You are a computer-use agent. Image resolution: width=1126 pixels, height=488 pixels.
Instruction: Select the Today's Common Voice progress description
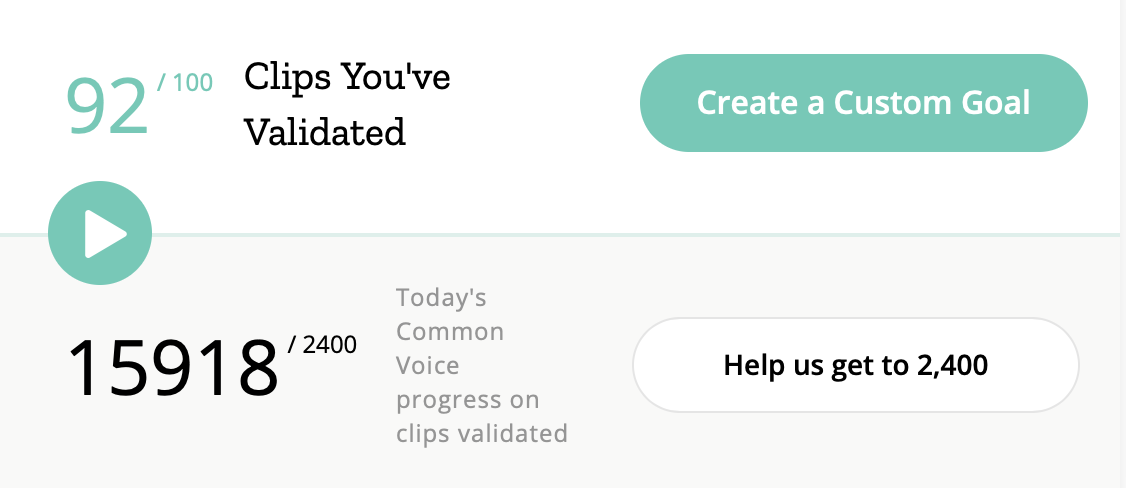pos(482,365)
